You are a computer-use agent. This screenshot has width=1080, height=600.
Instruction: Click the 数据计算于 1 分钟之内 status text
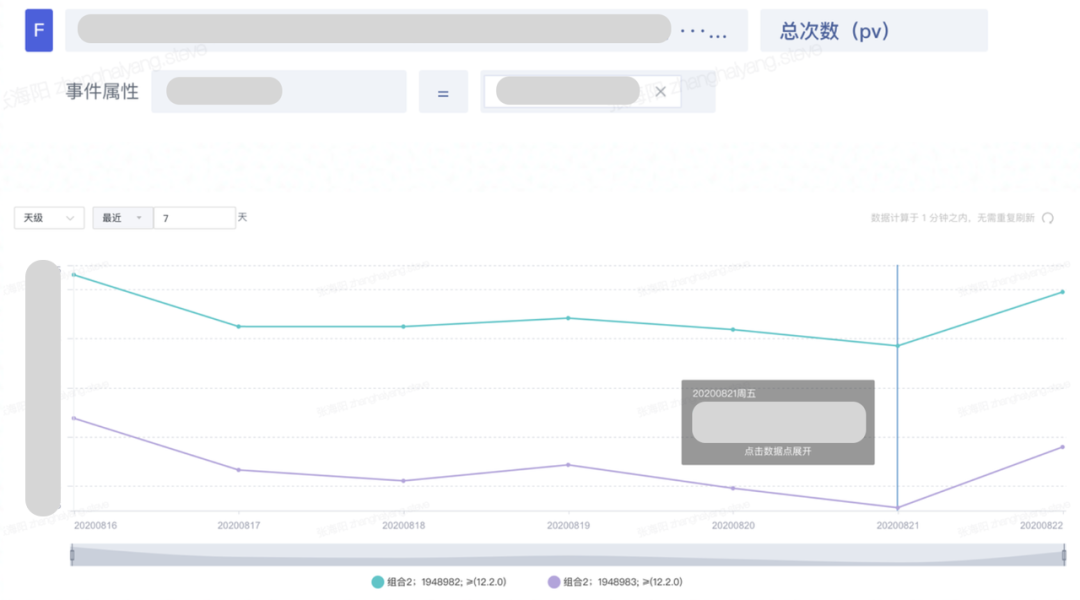click(953, 218)
